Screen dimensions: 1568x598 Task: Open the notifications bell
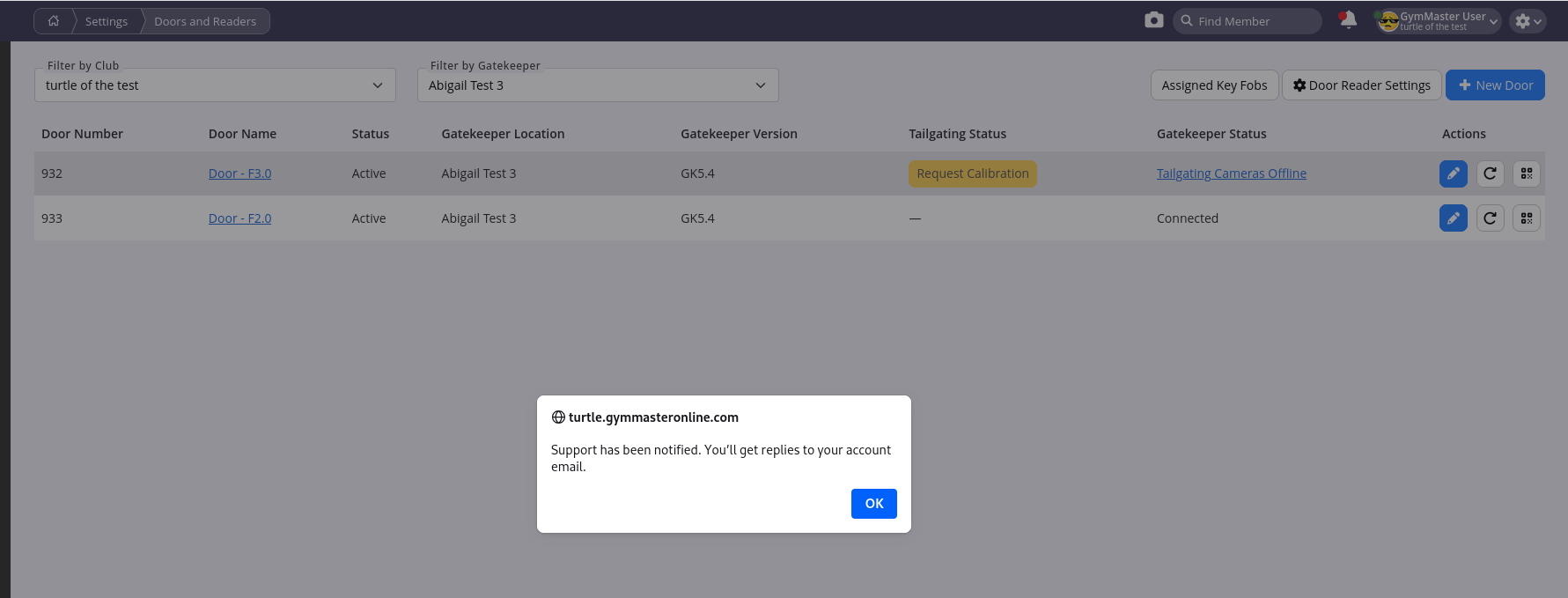(x=1347, y=20)
